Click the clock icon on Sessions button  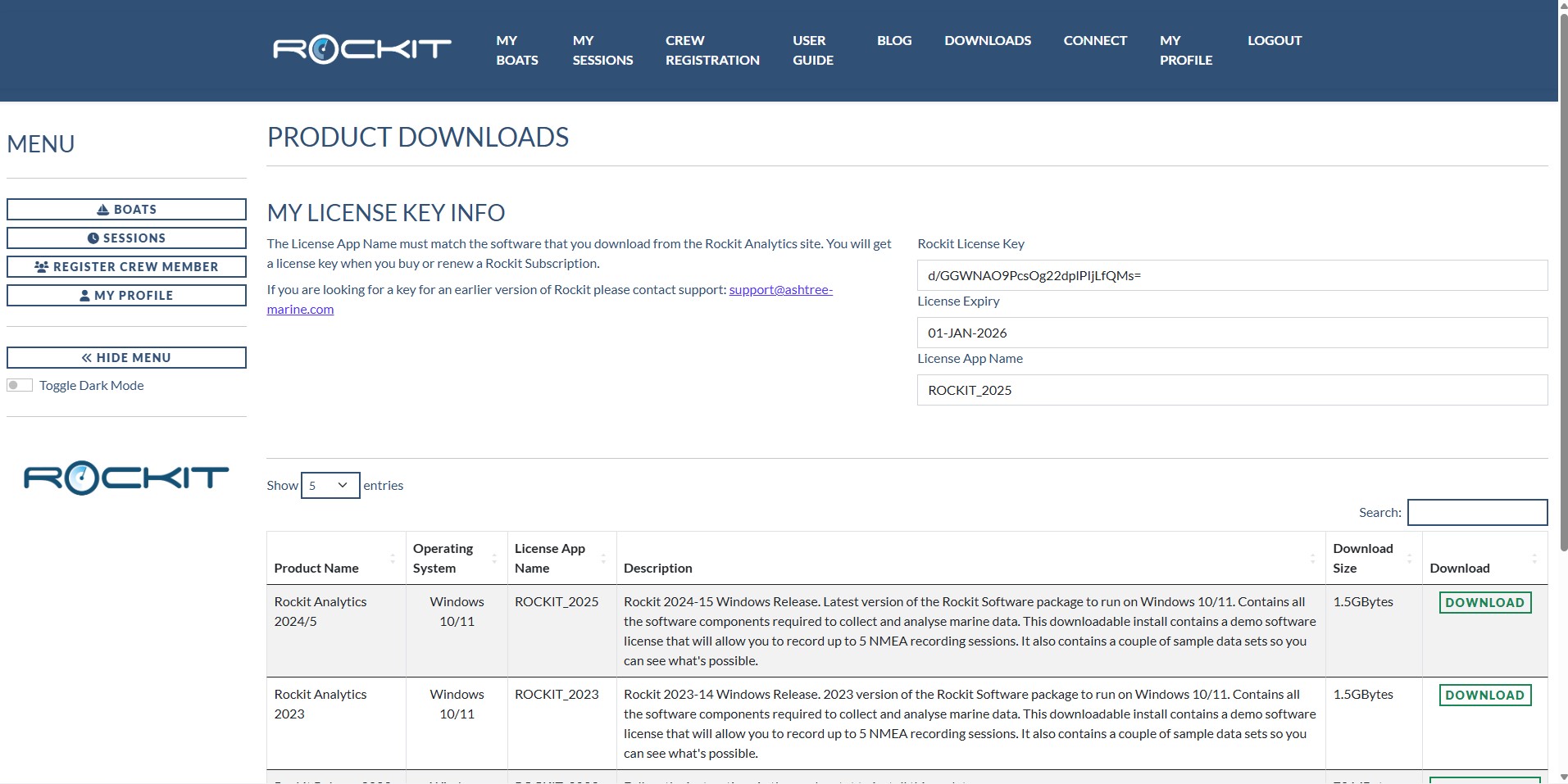(93, 238)
